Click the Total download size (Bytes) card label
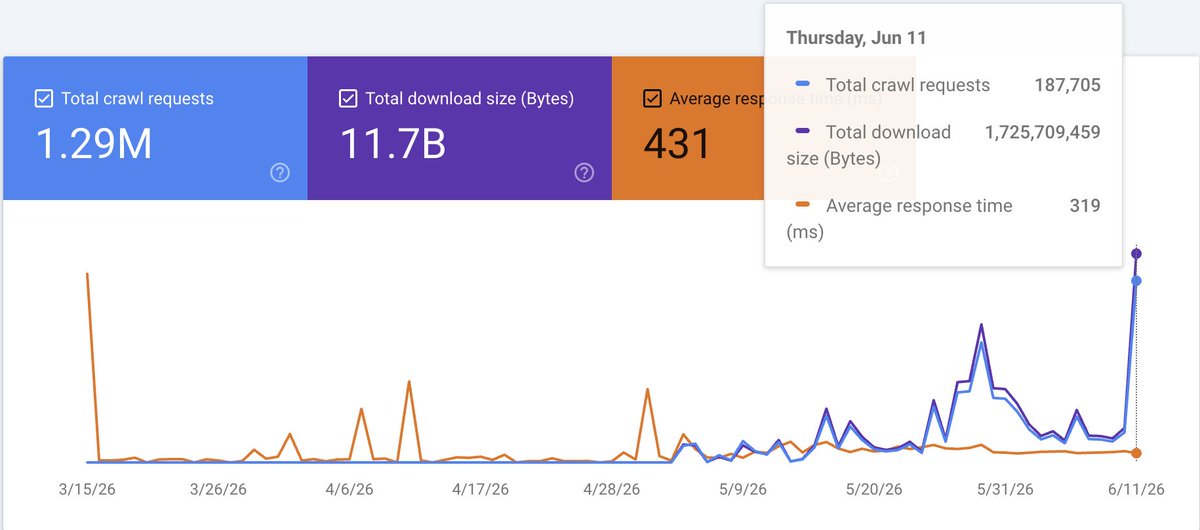The width and height of the screenshot is (1200, 530). pos(470,98)
